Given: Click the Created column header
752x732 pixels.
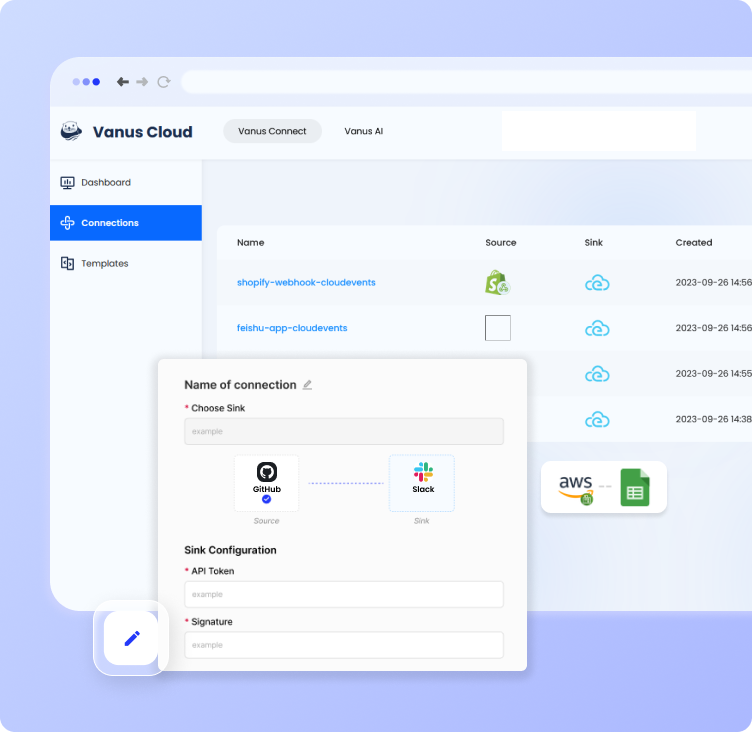Looking at the screenshot, I should point(693,243).
